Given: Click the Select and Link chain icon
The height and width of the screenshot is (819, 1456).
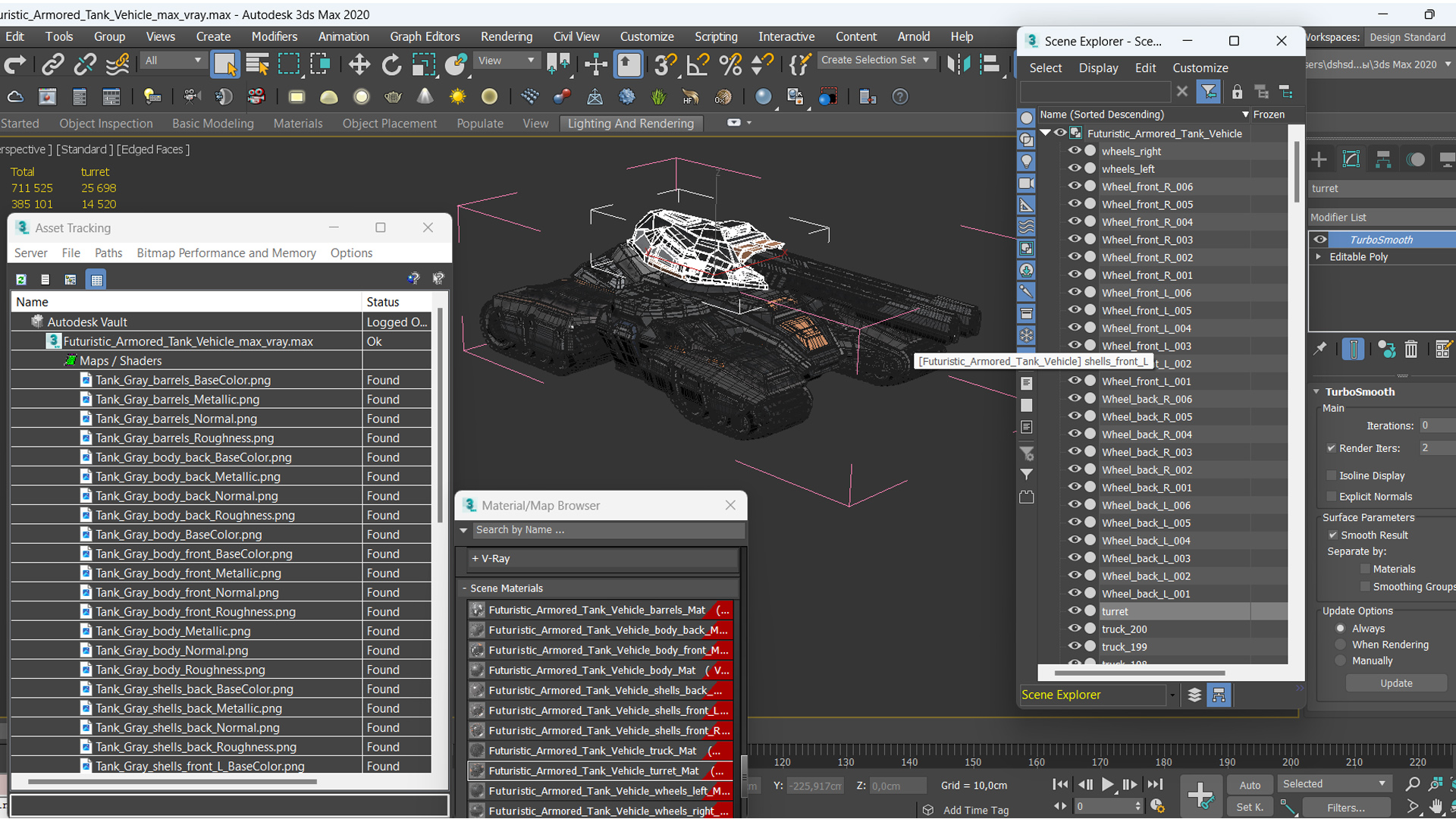Looking at the screenshot, I should point(52,64).
